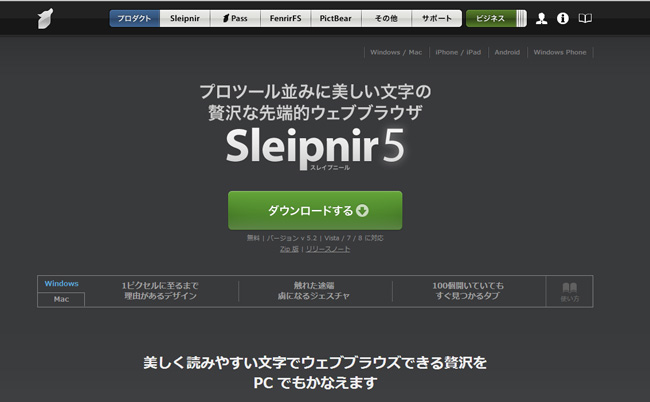The image size is (650, 402).
Task: Click the Windows Phone platform link
Action: click(560, 52)
